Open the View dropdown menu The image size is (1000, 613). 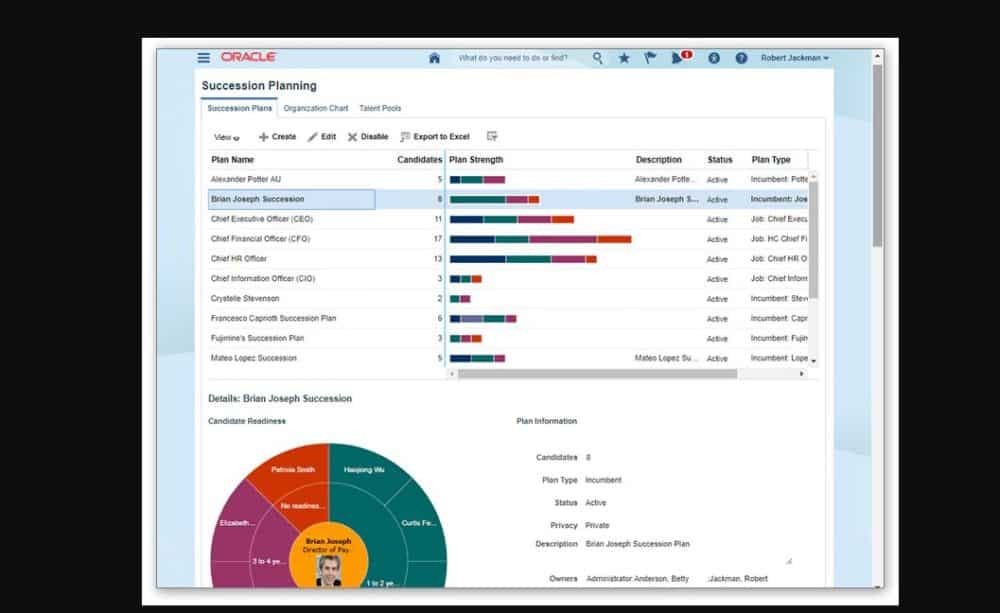click(x=226, y=137)
